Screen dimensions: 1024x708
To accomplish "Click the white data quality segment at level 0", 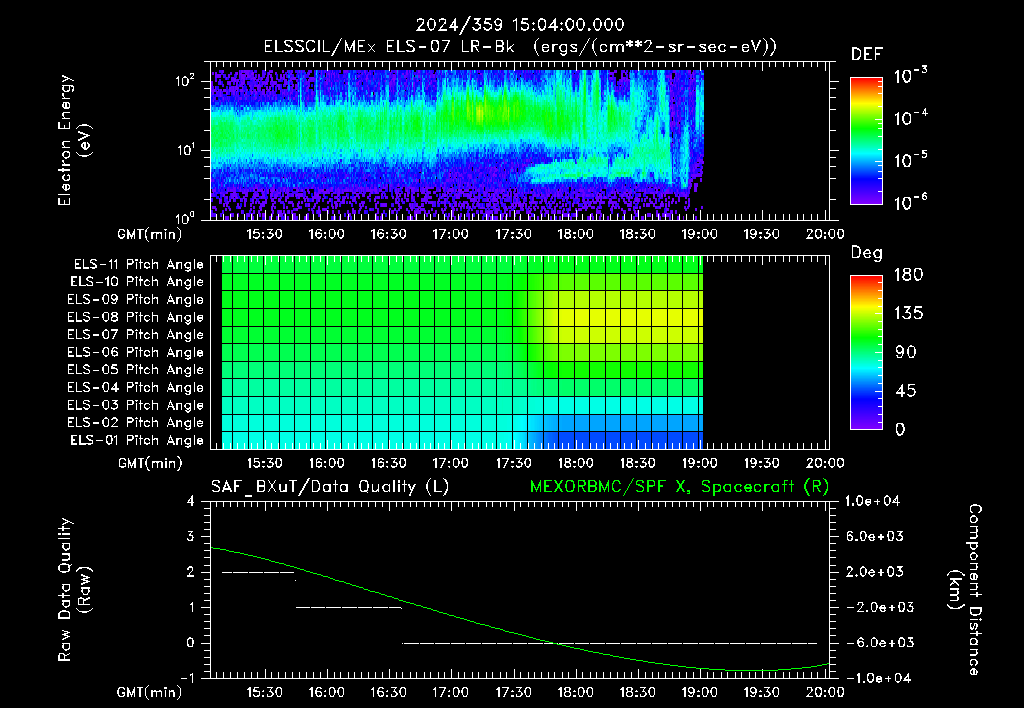I will [609, 643].
